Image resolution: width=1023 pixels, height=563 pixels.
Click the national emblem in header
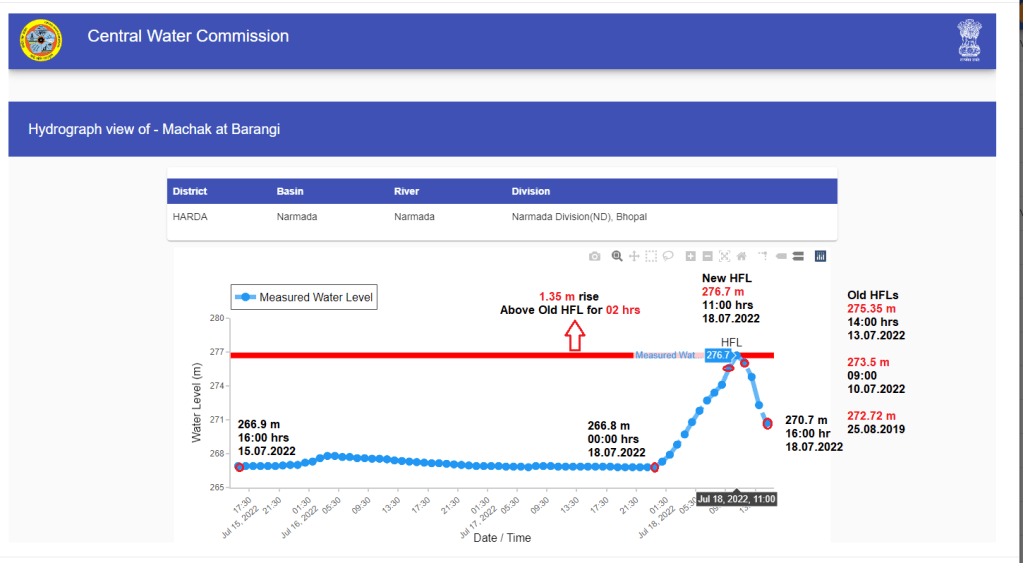[x=970, y=41]
